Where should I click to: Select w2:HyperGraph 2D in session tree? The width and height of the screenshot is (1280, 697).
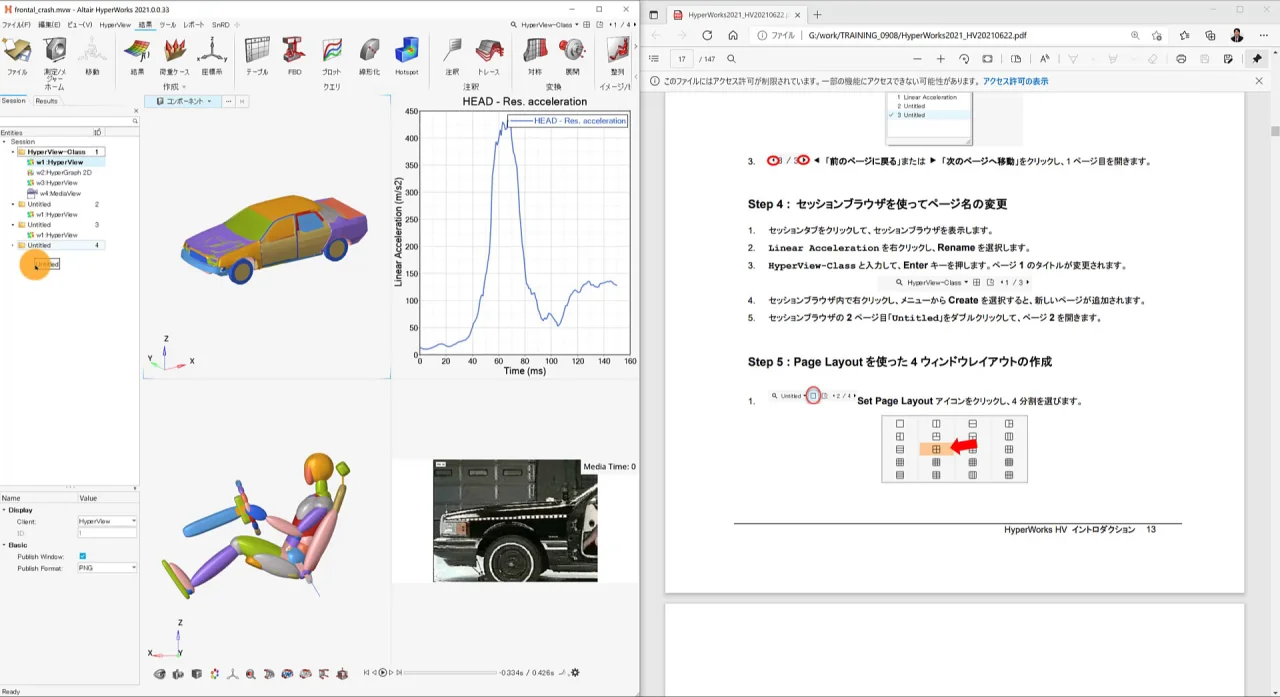point(64,172)
